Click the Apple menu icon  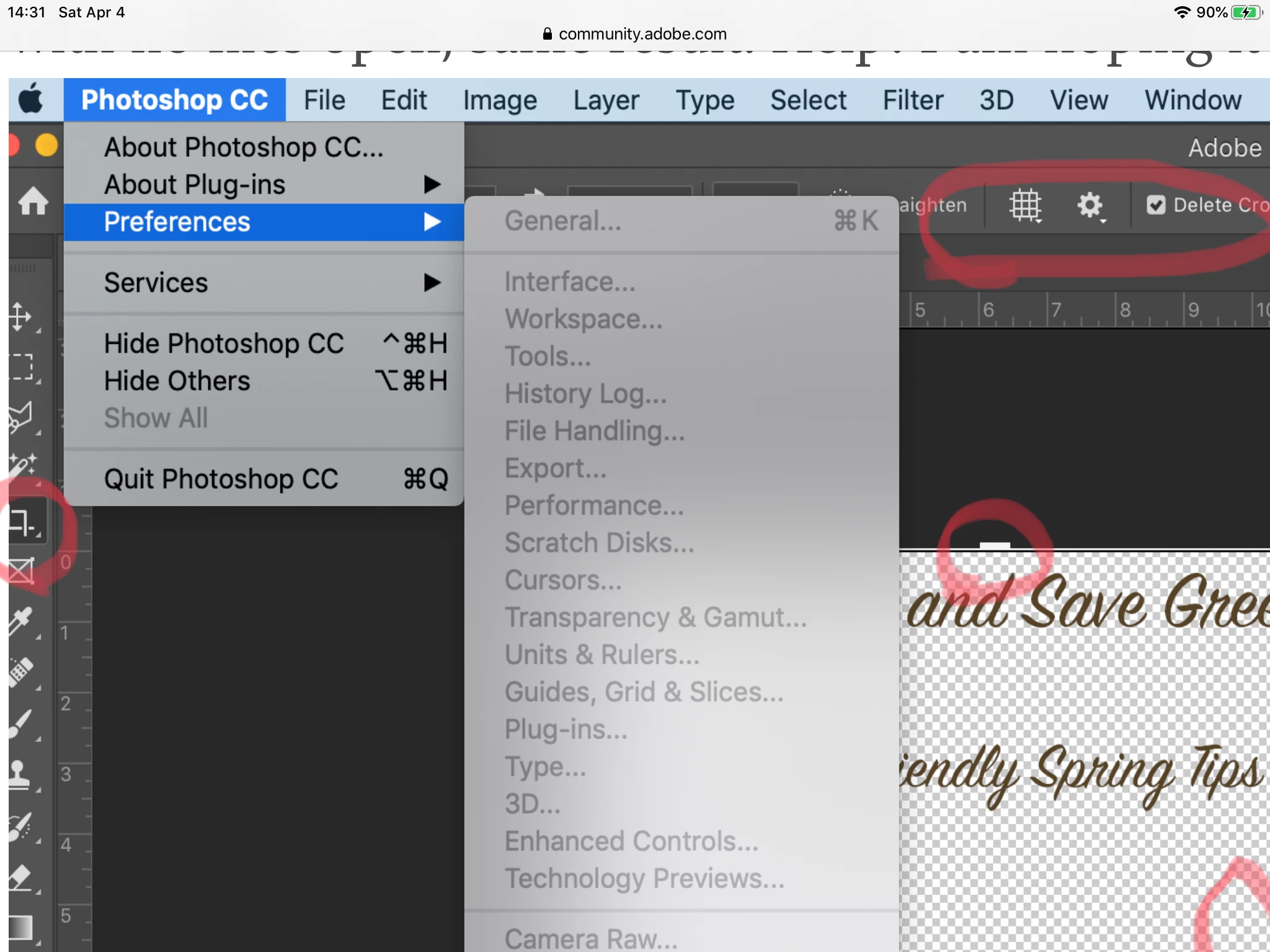tap(31, 99)
